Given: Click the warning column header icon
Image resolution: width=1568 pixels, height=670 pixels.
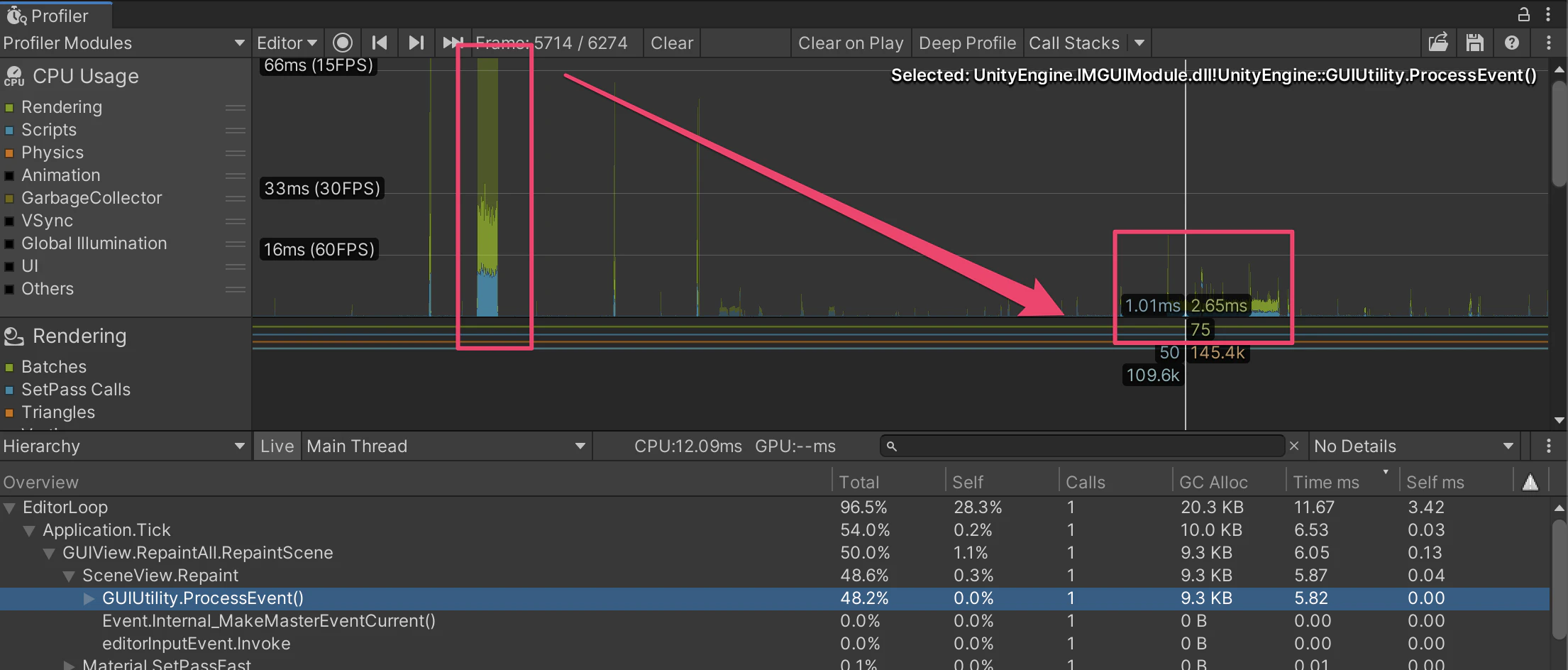Looking at the screenshot, I should (1530, 483).
